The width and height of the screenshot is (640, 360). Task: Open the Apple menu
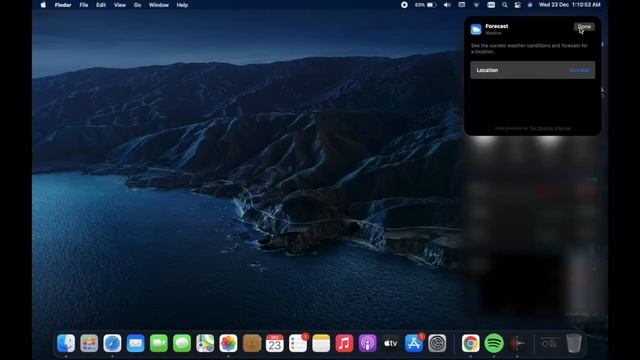[x=43, y=5]
